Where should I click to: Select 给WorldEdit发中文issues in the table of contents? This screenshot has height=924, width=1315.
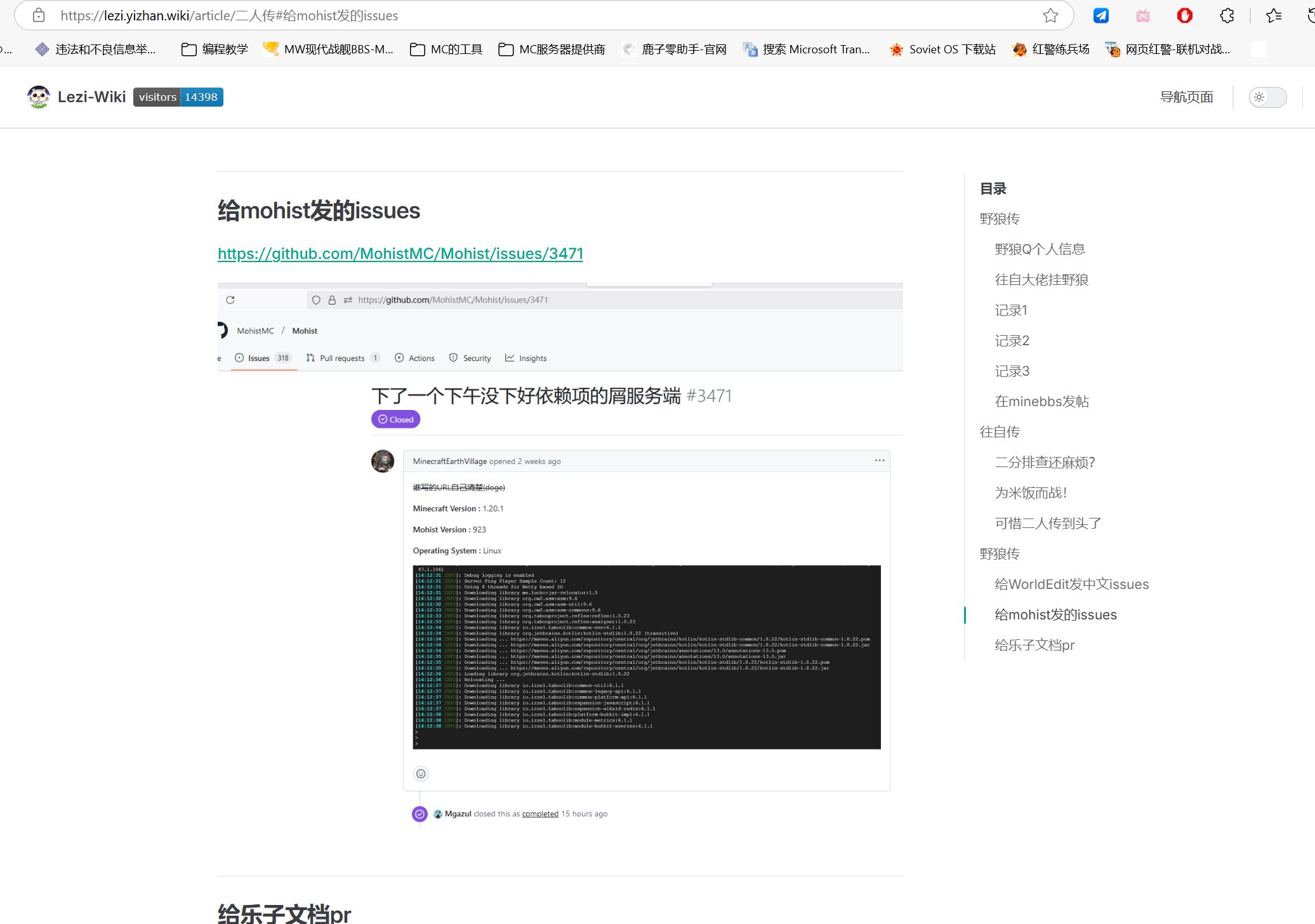1071,584
